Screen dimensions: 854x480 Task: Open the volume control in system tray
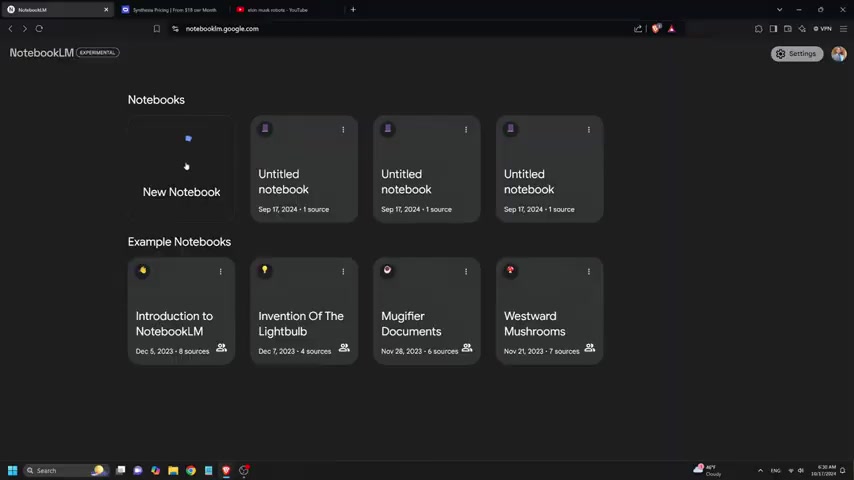[x=801, y=470]
